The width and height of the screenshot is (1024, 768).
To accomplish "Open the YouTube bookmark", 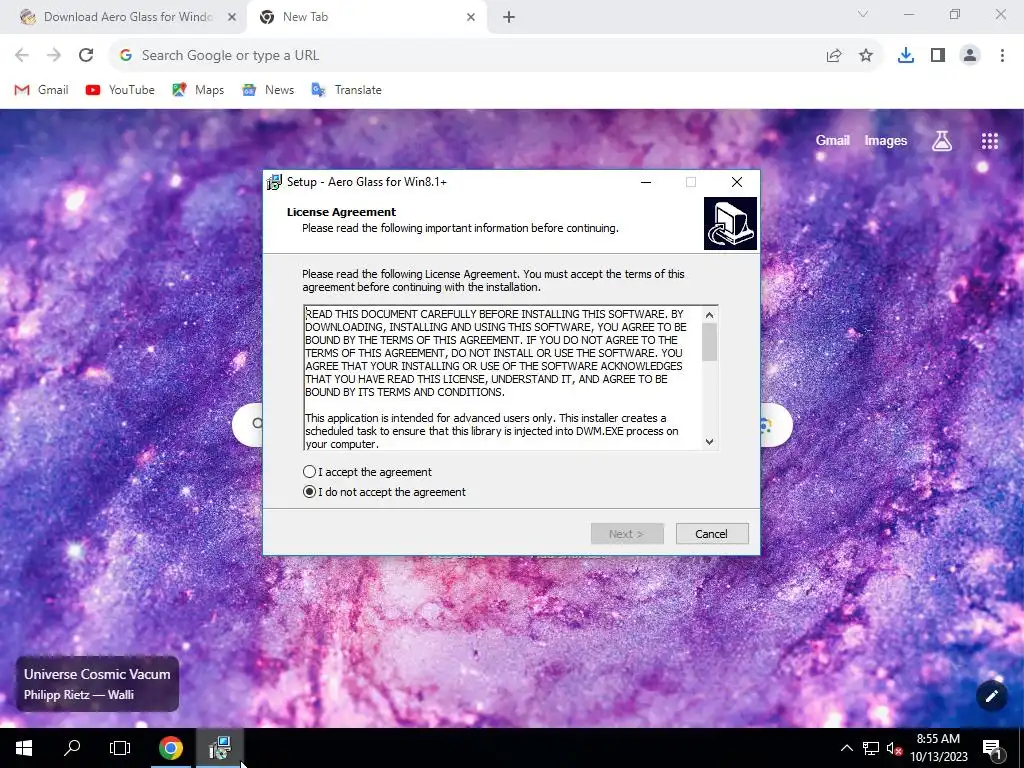I will (120, 90).
